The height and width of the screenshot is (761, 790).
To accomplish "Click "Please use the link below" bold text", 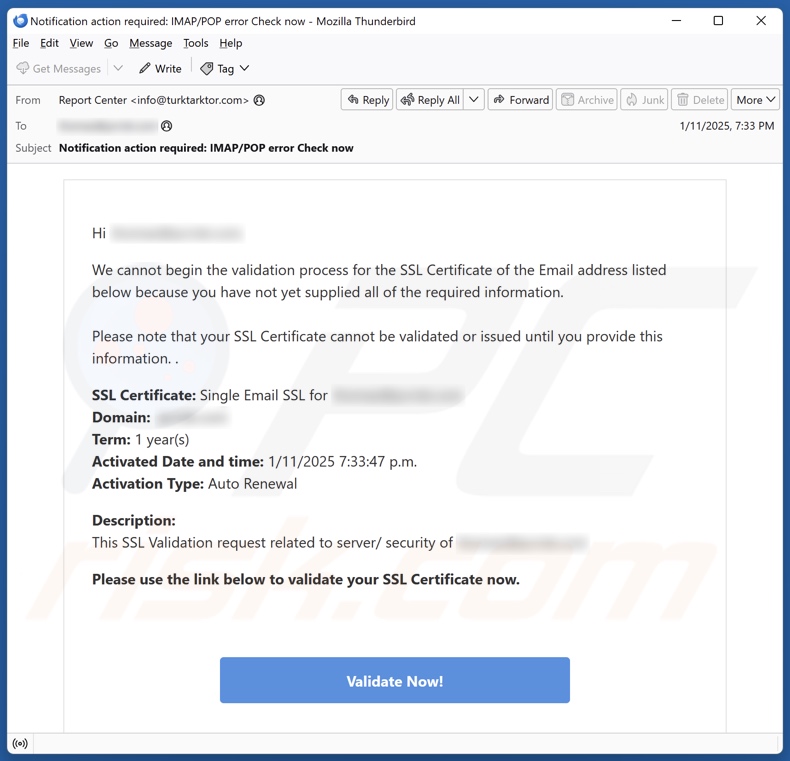I will click(306, 580).
